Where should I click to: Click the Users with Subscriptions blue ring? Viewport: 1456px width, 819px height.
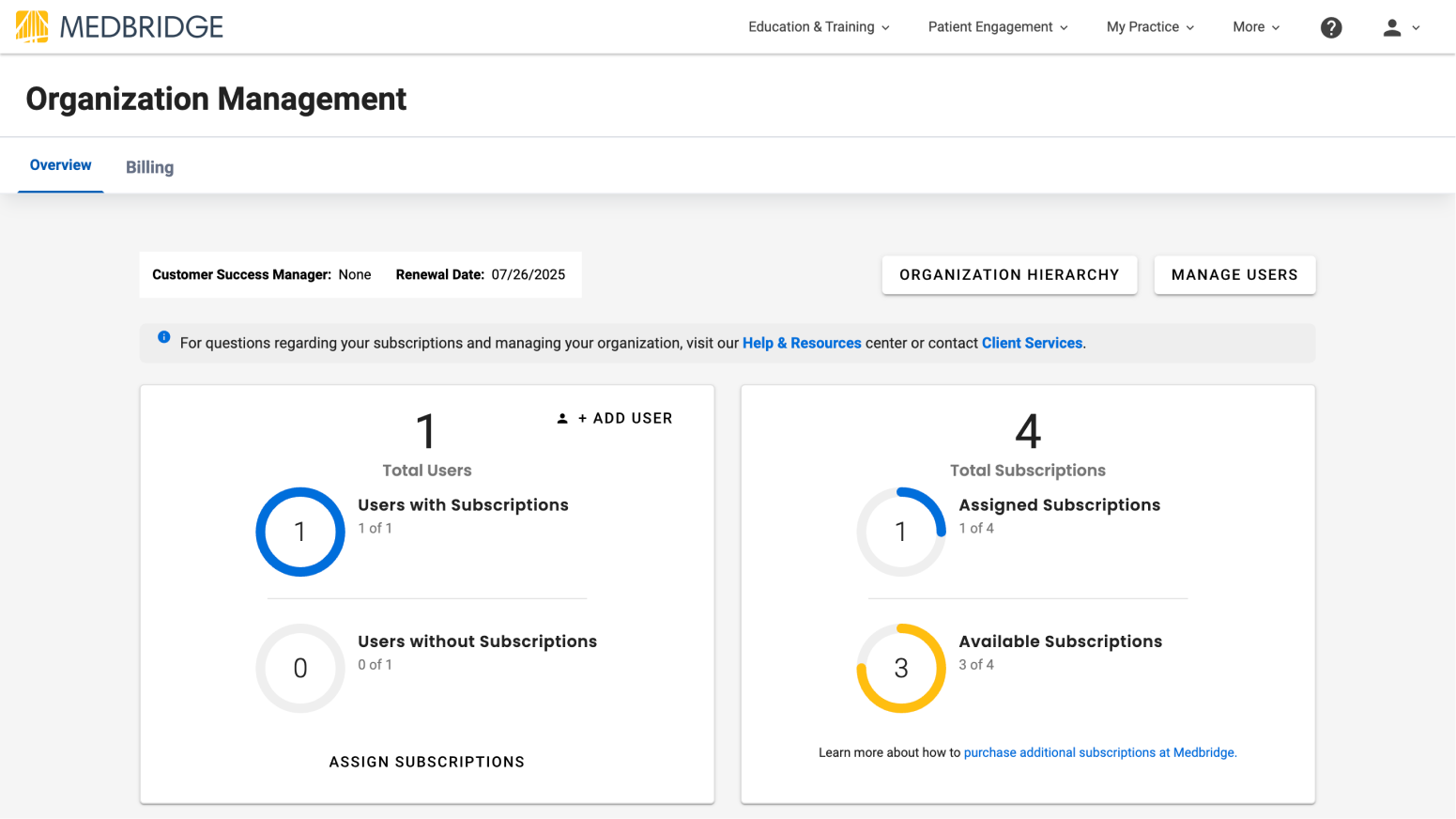[300, 532]
